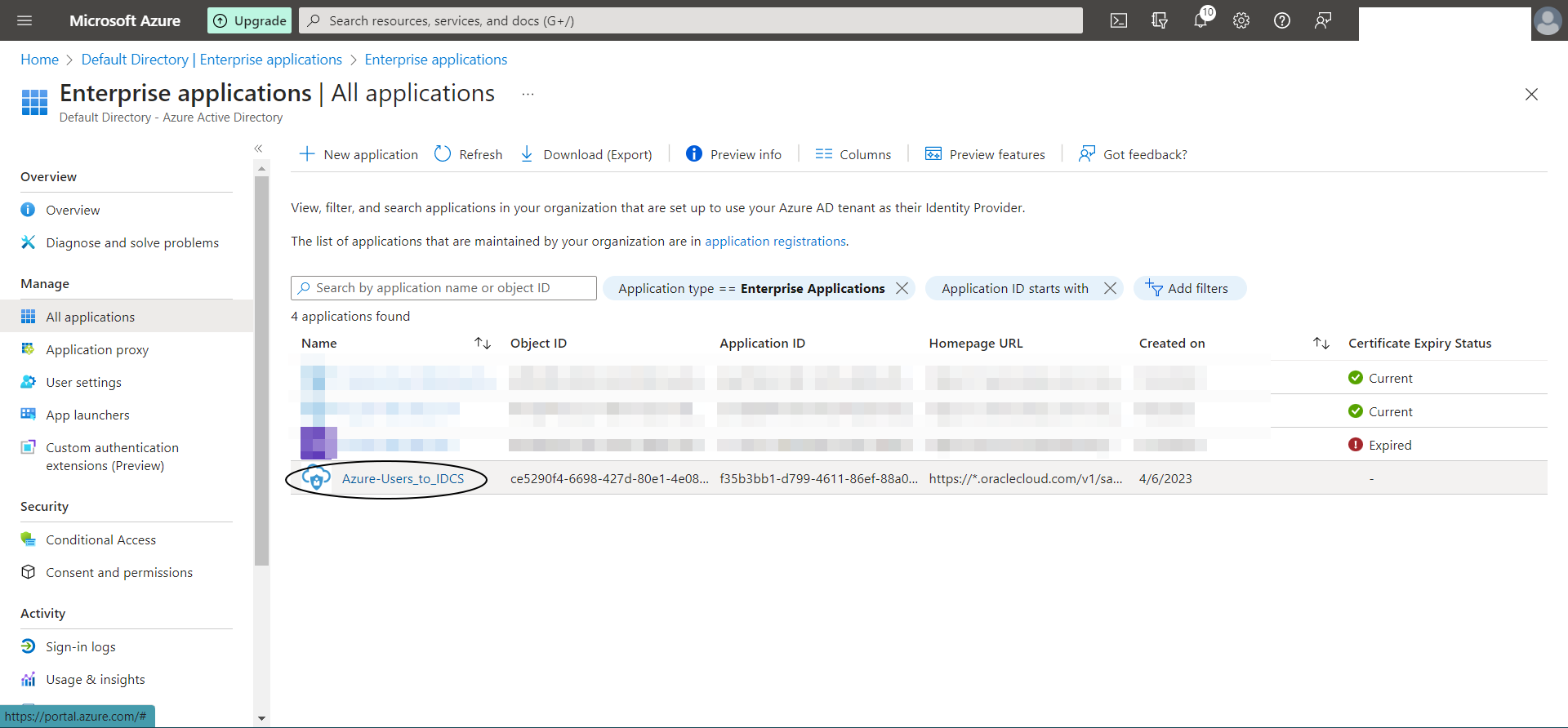
Task: Click the top bar feedback icon
Action: click(1323, 20)
